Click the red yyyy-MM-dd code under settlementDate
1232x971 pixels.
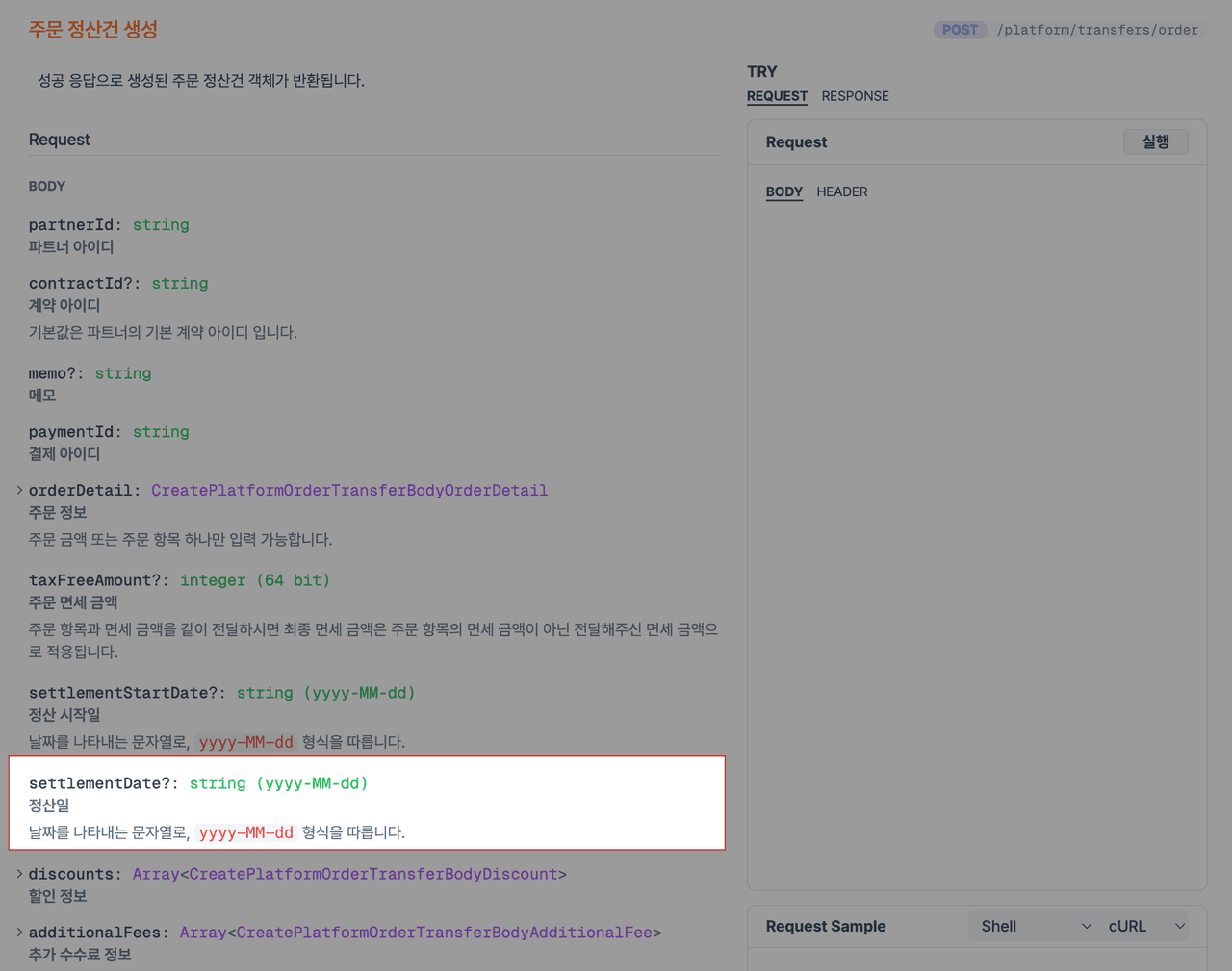point(245,832)
